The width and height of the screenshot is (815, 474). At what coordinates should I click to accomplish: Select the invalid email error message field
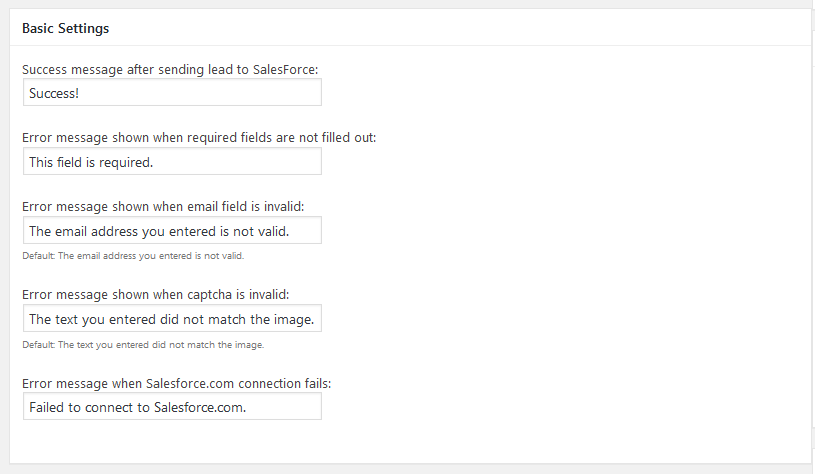click(x=172, y=230)
